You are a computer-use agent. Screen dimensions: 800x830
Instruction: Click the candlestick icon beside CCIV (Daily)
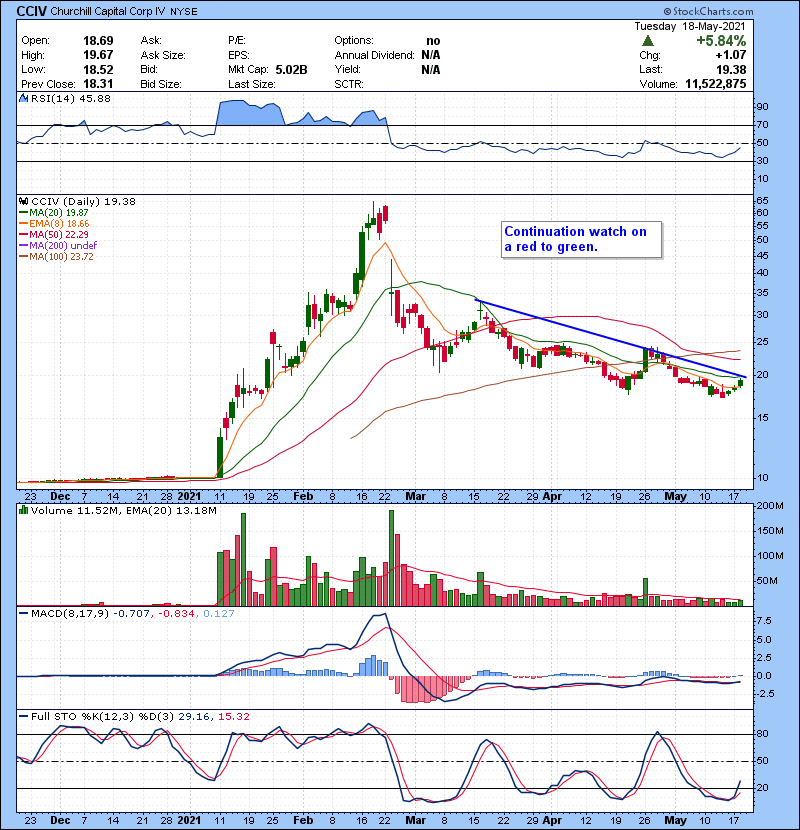[23, 201]
